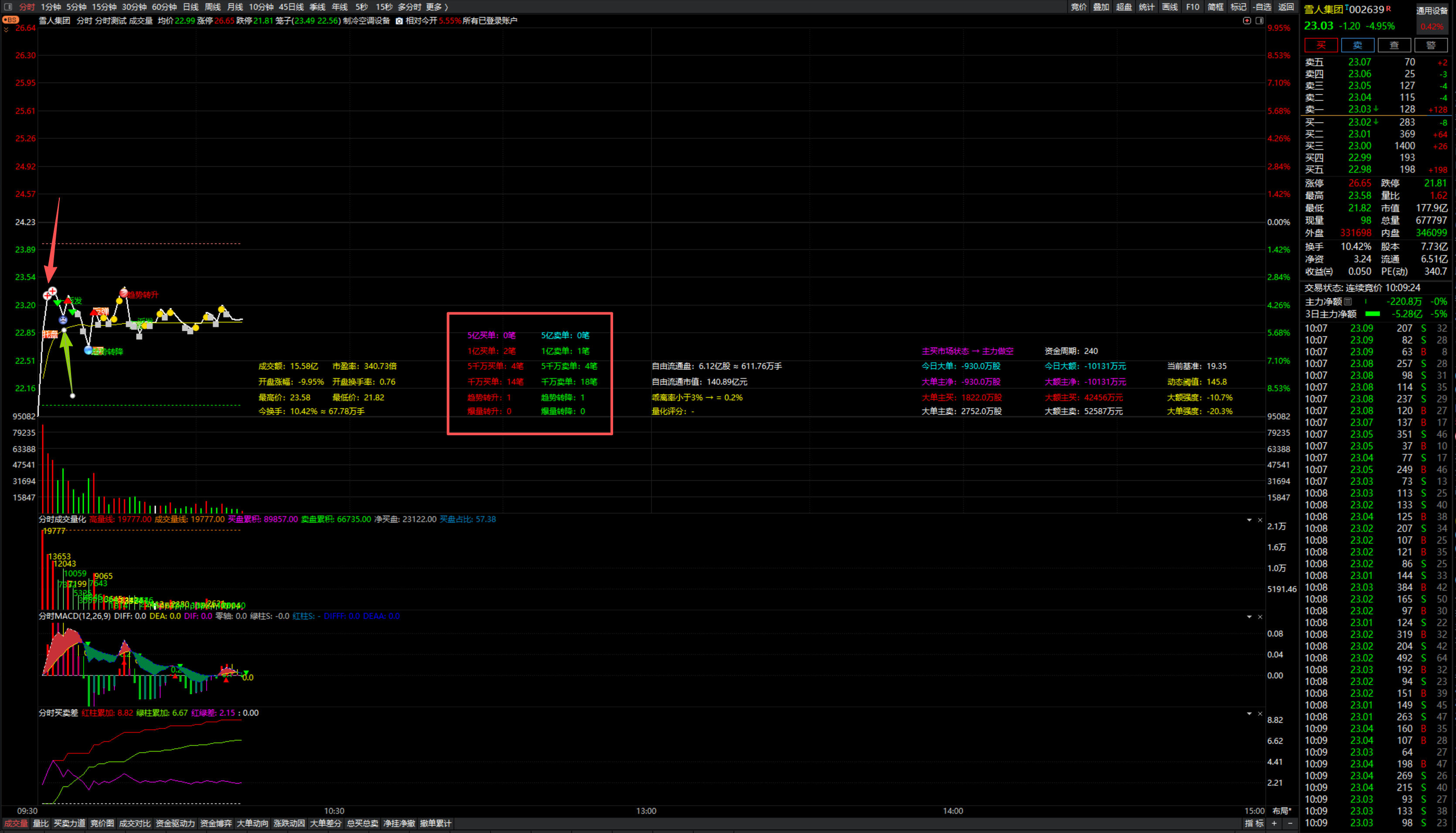Select the 资金博弈 bottom indicator tab

click(x=216, y=823)
